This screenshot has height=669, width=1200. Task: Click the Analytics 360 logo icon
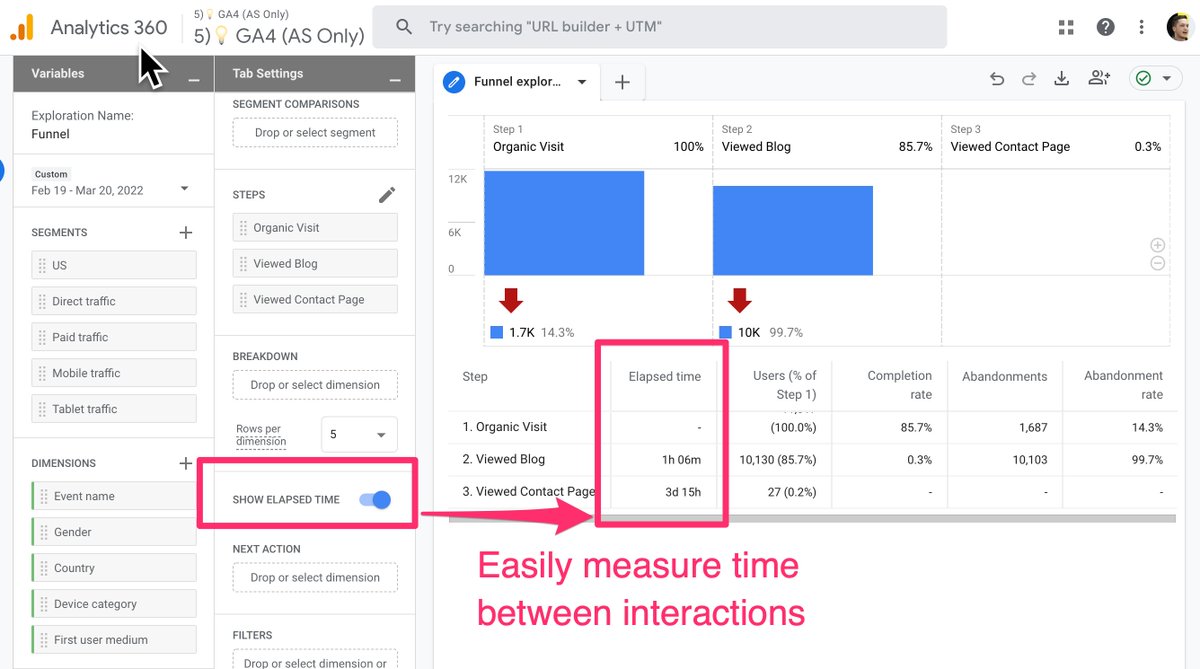[x=23, y=27]
